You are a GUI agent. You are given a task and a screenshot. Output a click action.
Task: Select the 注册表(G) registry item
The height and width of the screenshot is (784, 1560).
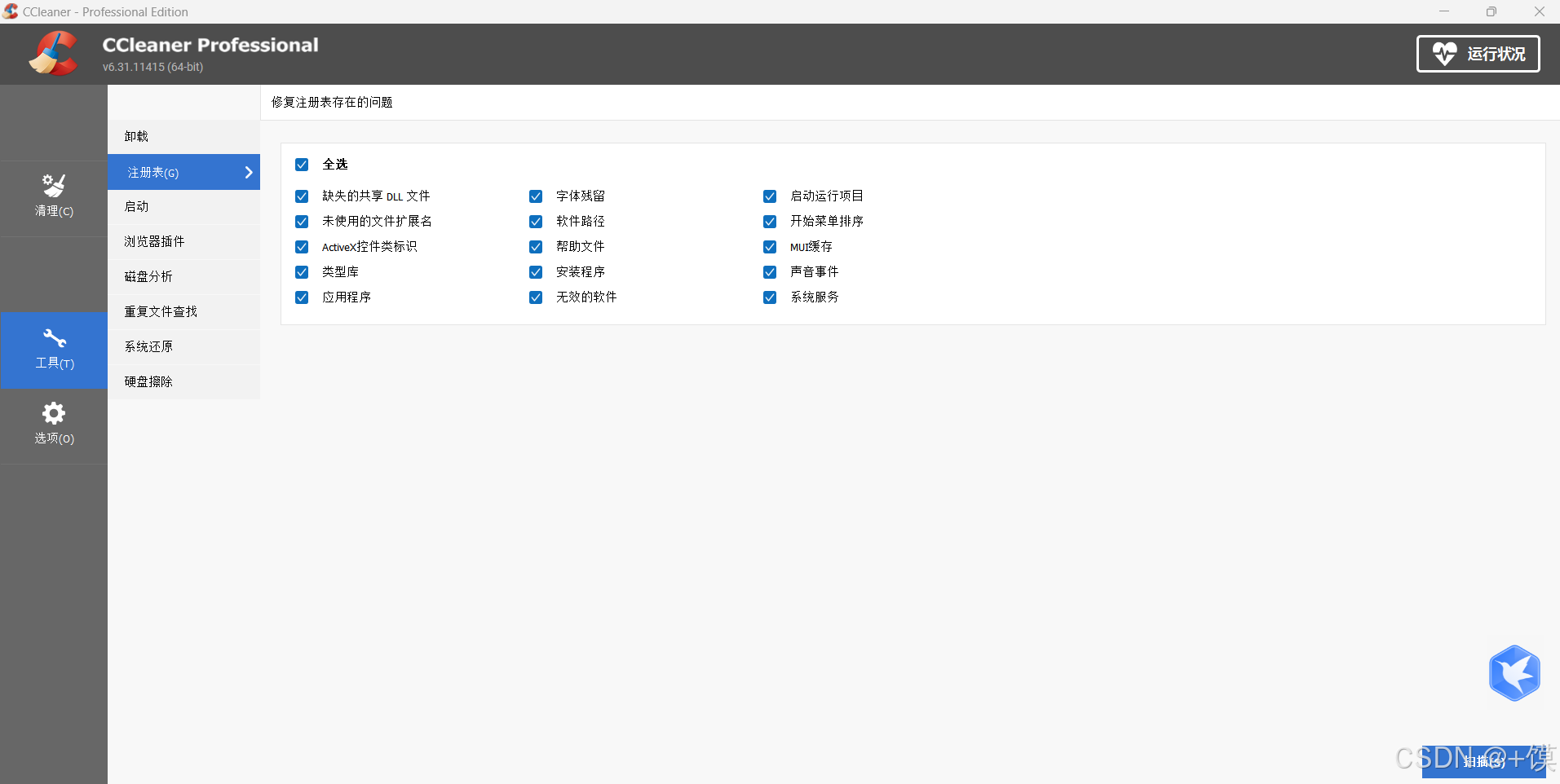click(x=183, y=172)
